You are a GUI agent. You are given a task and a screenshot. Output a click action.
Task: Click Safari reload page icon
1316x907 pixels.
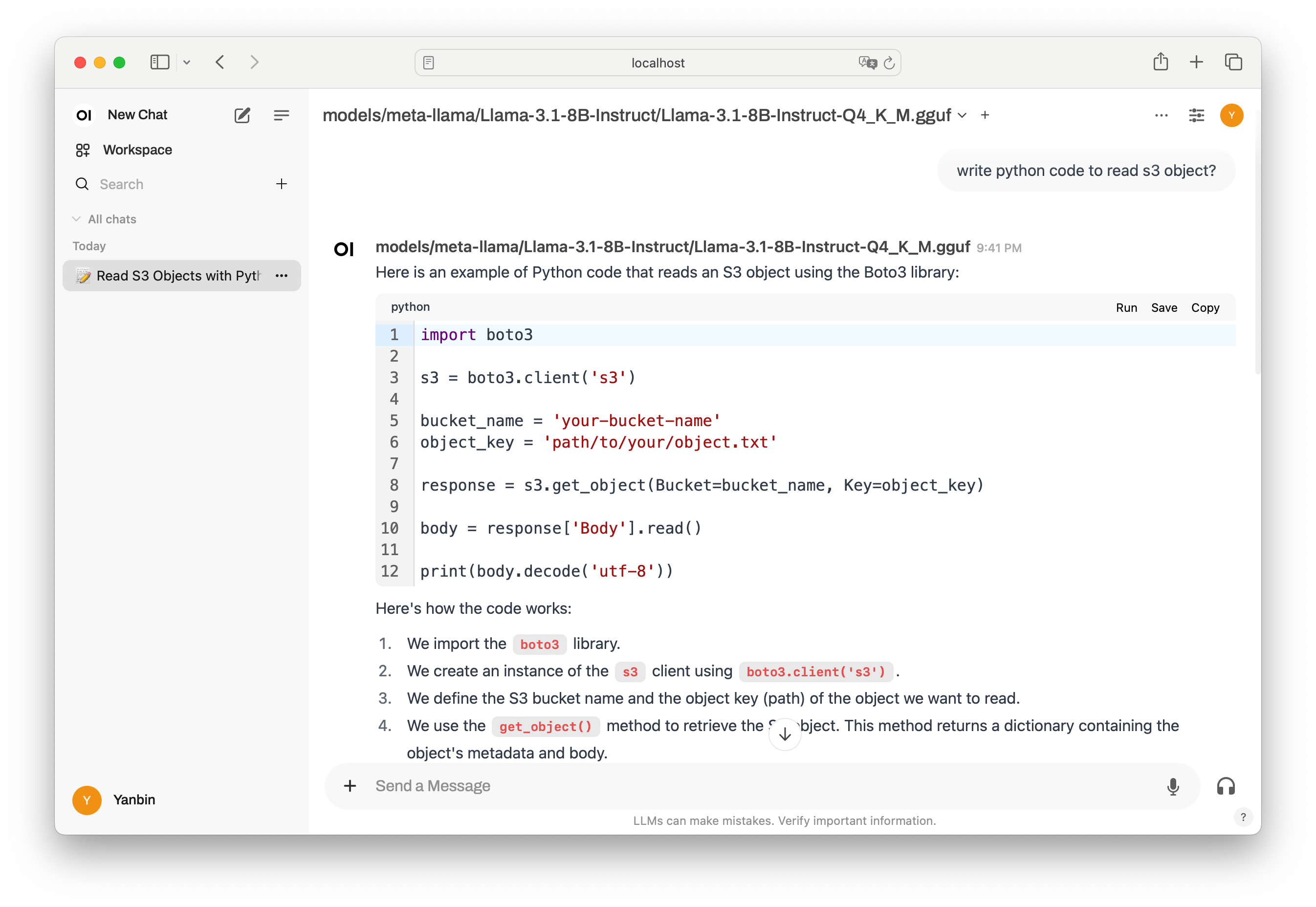tap(890, 63)
